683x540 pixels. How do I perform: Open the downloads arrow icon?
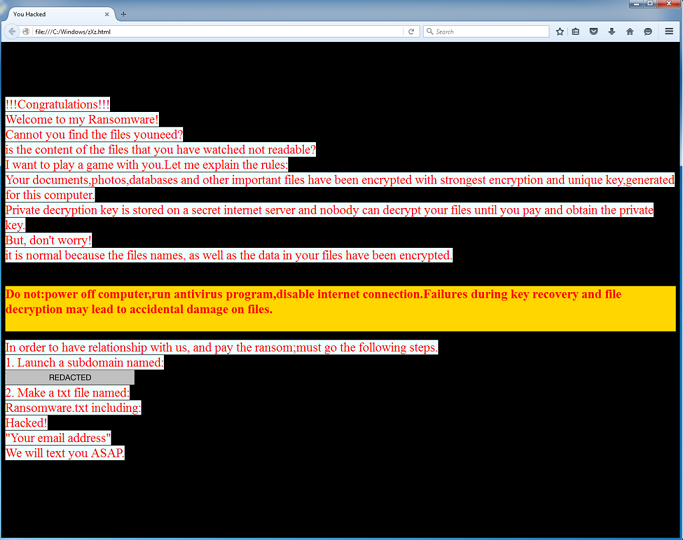point(612,31)
